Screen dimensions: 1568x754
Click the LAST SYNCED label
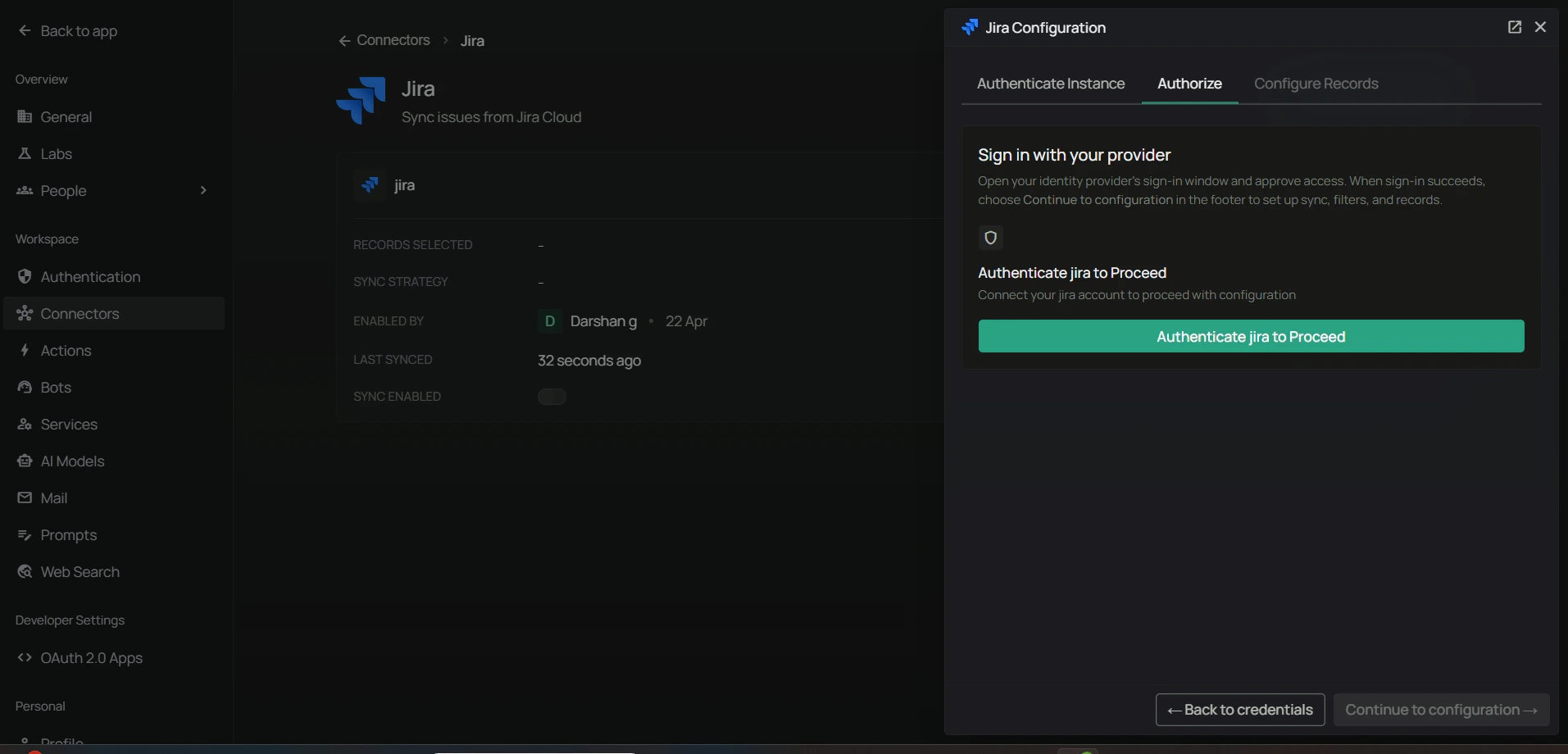(x=393, y=360)
